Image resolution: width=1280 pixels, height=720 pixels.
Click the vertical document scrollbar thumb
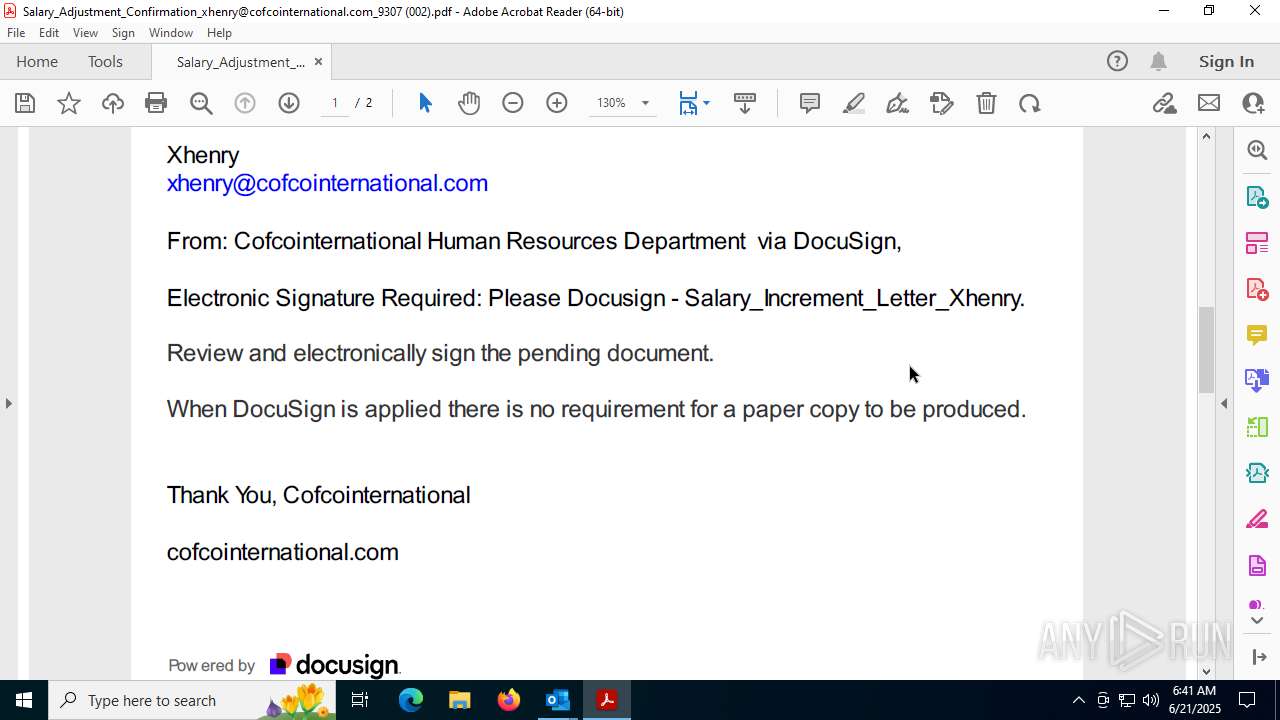click(x=1206, y=349)
